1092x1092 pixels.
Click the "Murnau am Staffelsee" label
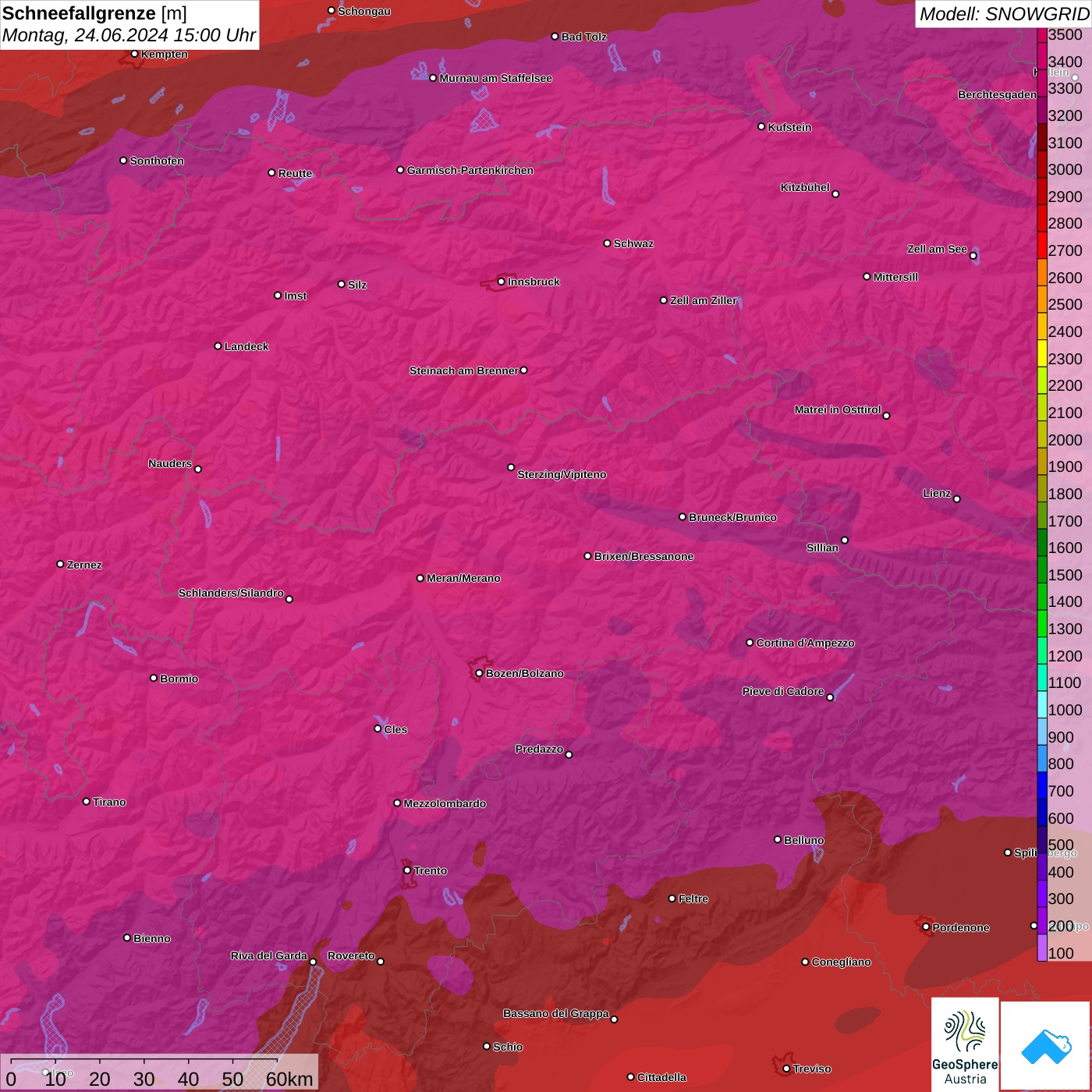point(495,78)
